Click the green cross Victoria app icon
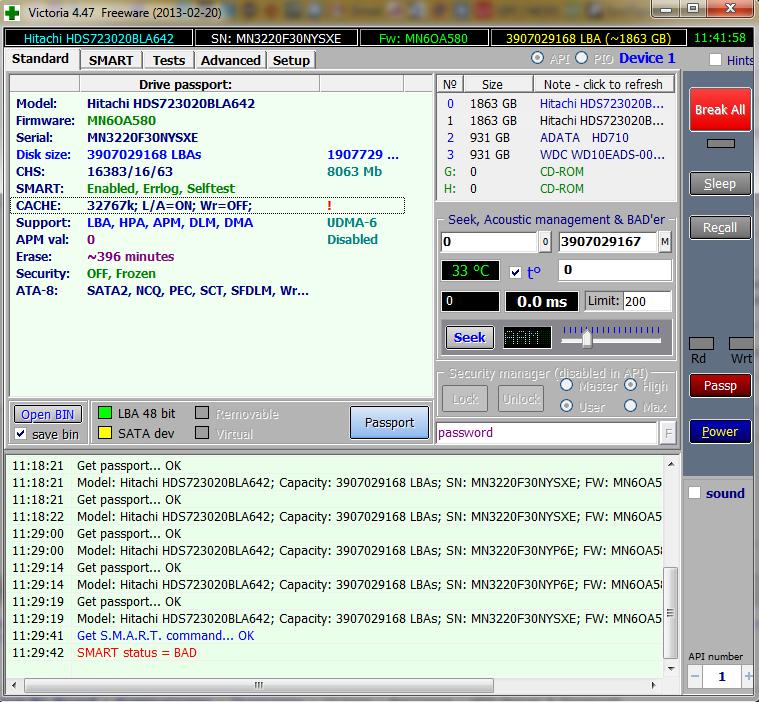This screenshot has height=702, width=759. coord(12,13)
